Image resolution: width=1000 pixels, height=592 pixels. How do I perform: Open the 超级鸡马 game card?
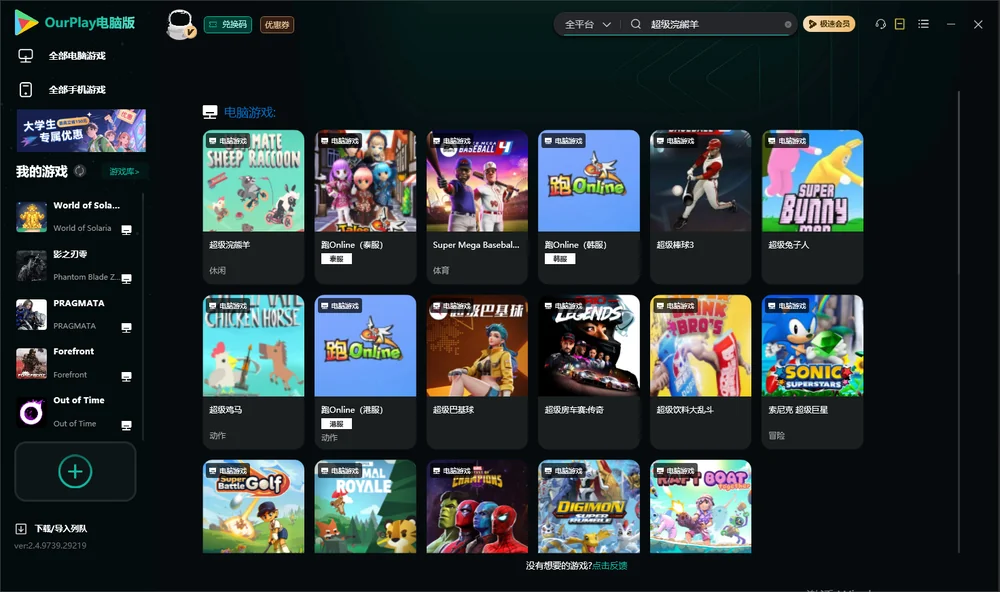tap(253, 372)
